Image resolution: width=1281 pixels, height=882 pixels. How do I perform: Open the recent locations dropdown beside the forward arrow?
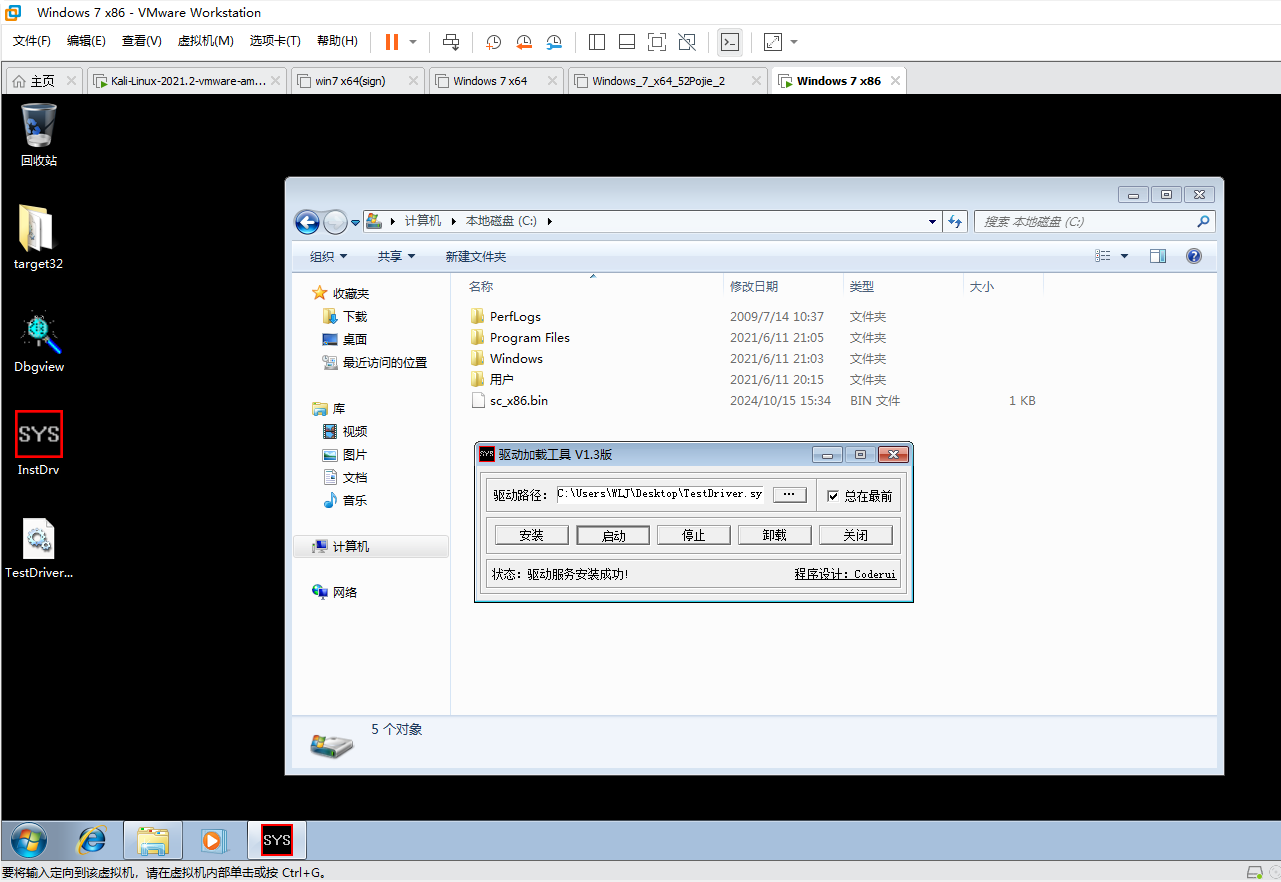355,222
